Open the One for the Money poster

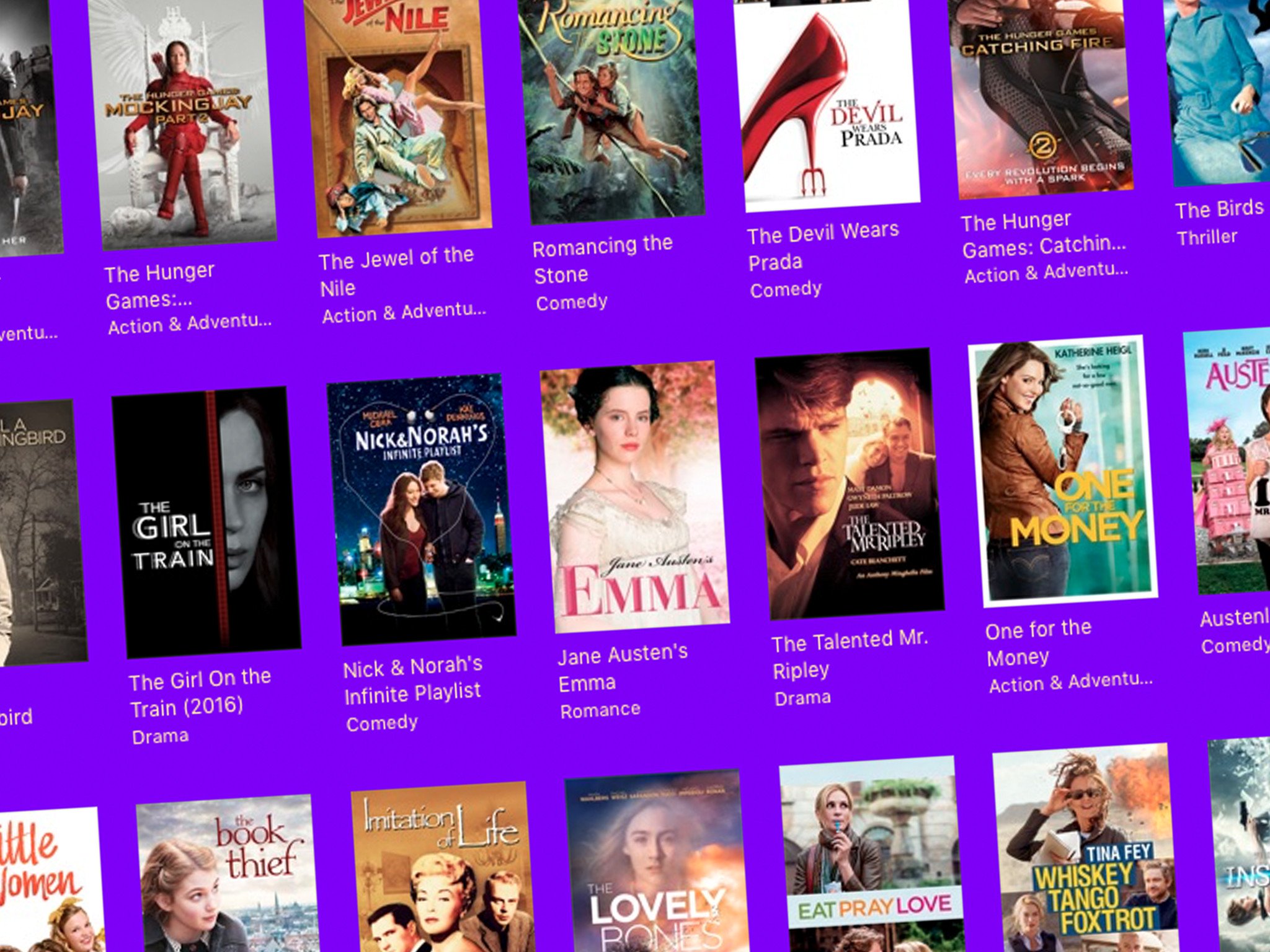coord(1063,471)
